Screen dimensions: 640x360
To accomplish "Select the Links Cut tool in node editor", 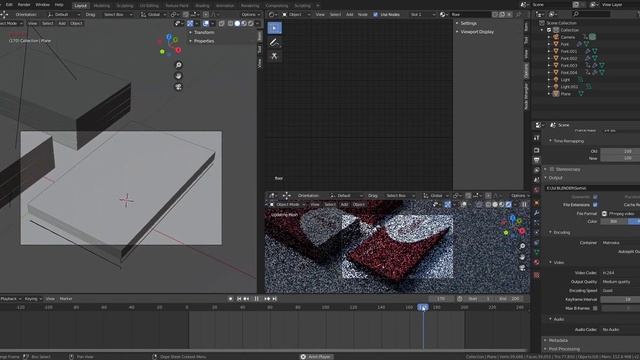I will 274,56.
